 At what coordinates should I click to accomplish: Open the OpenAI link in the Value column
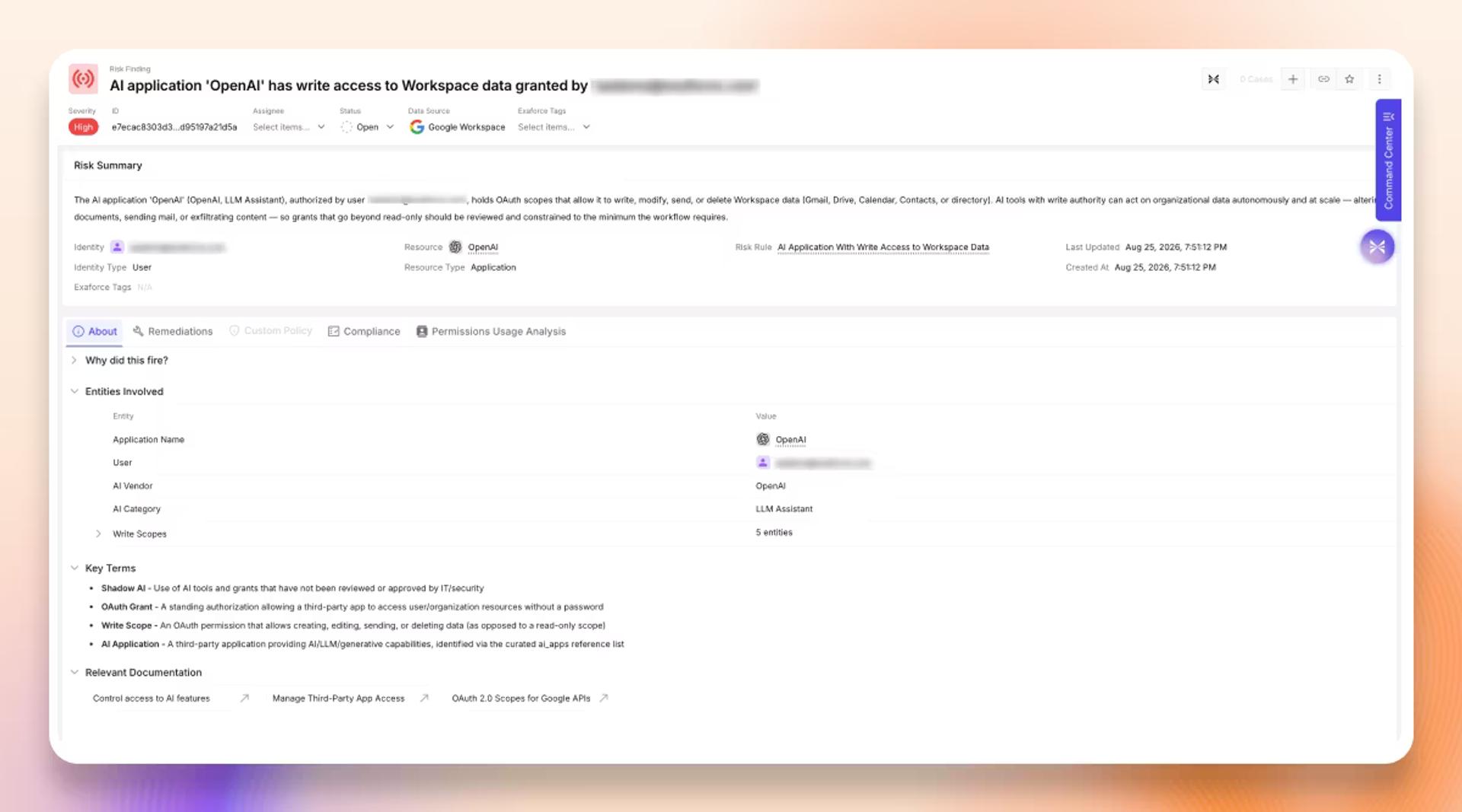790,440
